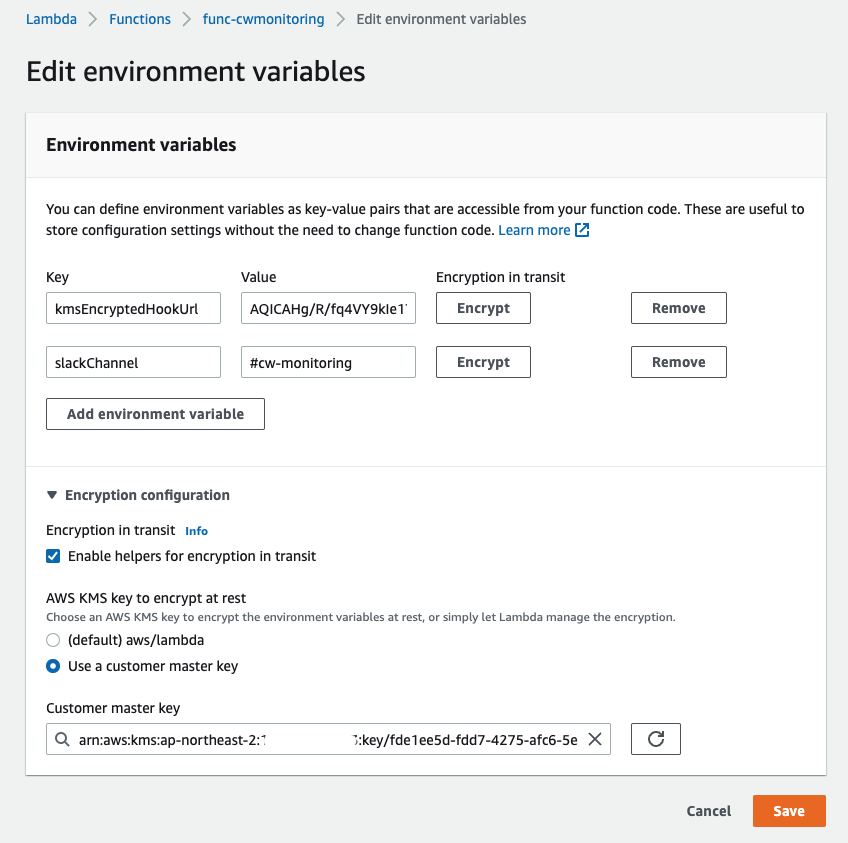848x843 pixels.
Task: Open the Learn more external link
Action: (543, 230)
